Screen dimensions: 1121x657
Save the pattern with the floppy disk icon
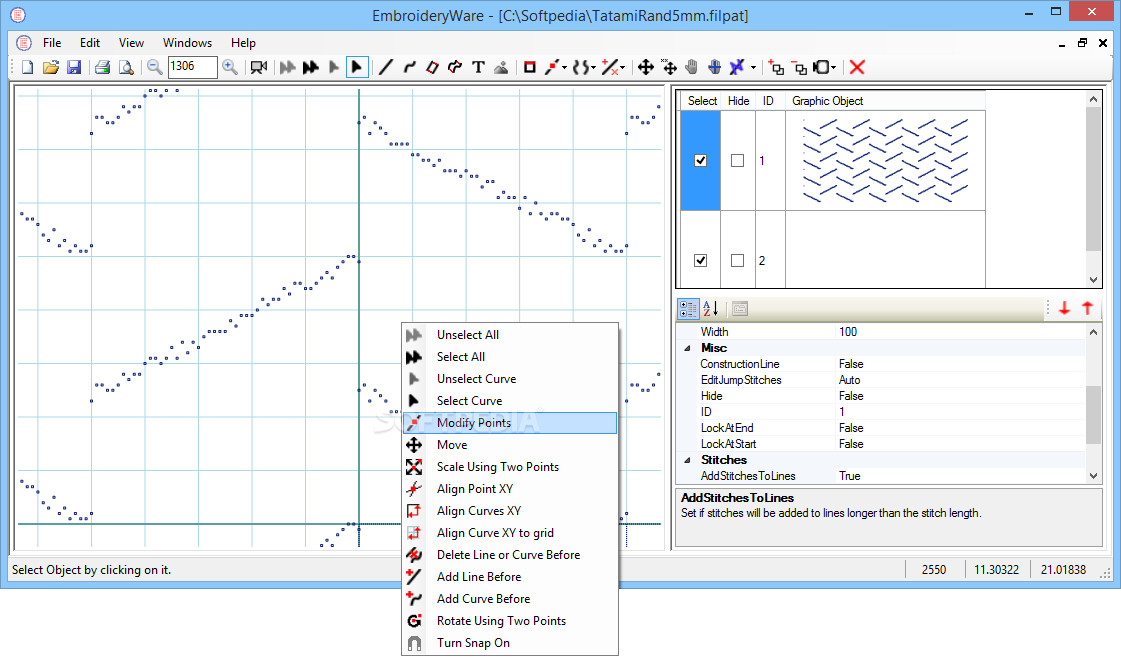pyautogui.click(x=74, y=67)
